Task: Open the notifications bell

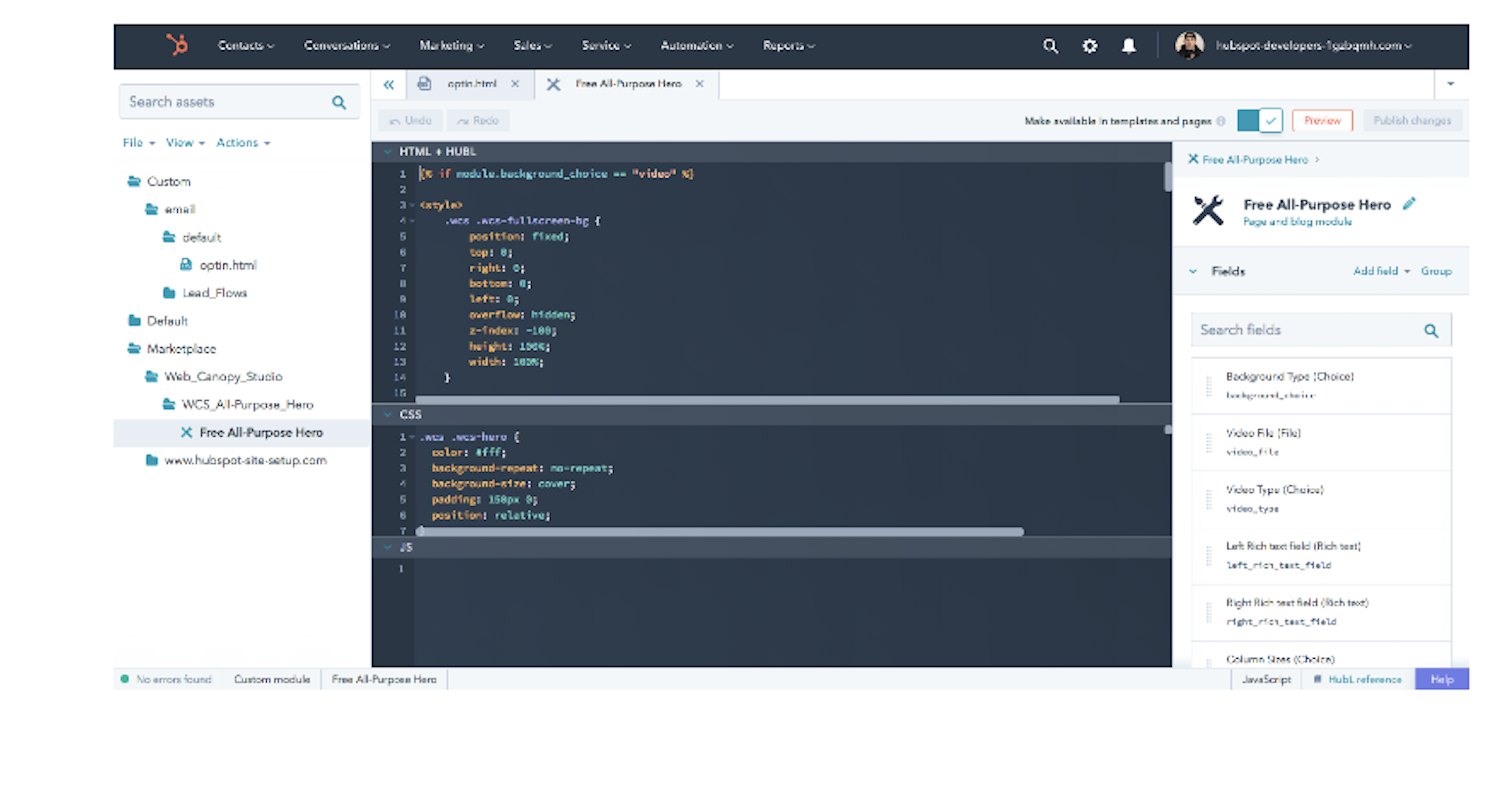Action: 1129,46
